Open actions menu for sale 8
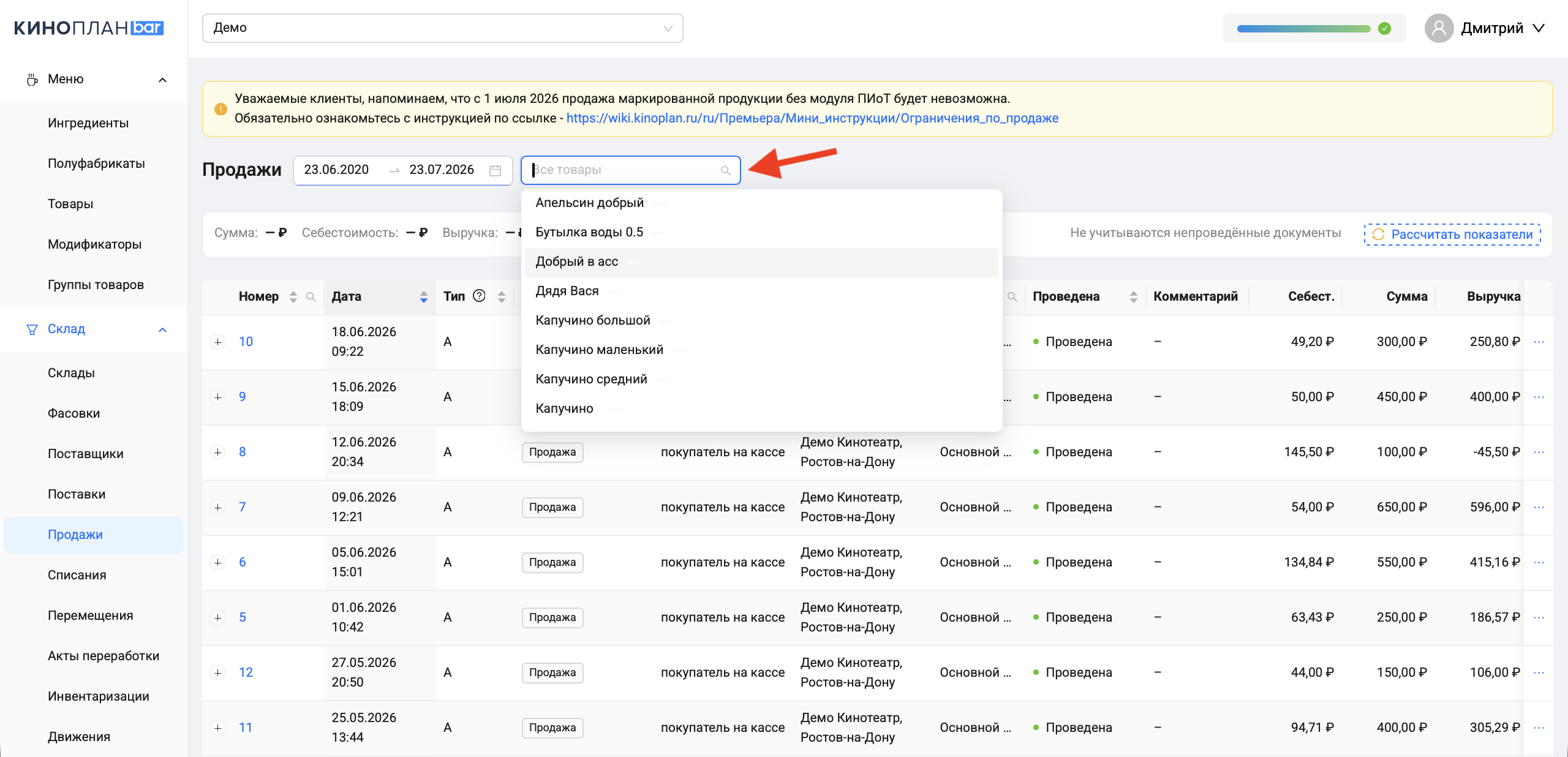The height and width of the screenshot is (757, 1568). (x=1539, y=452)
